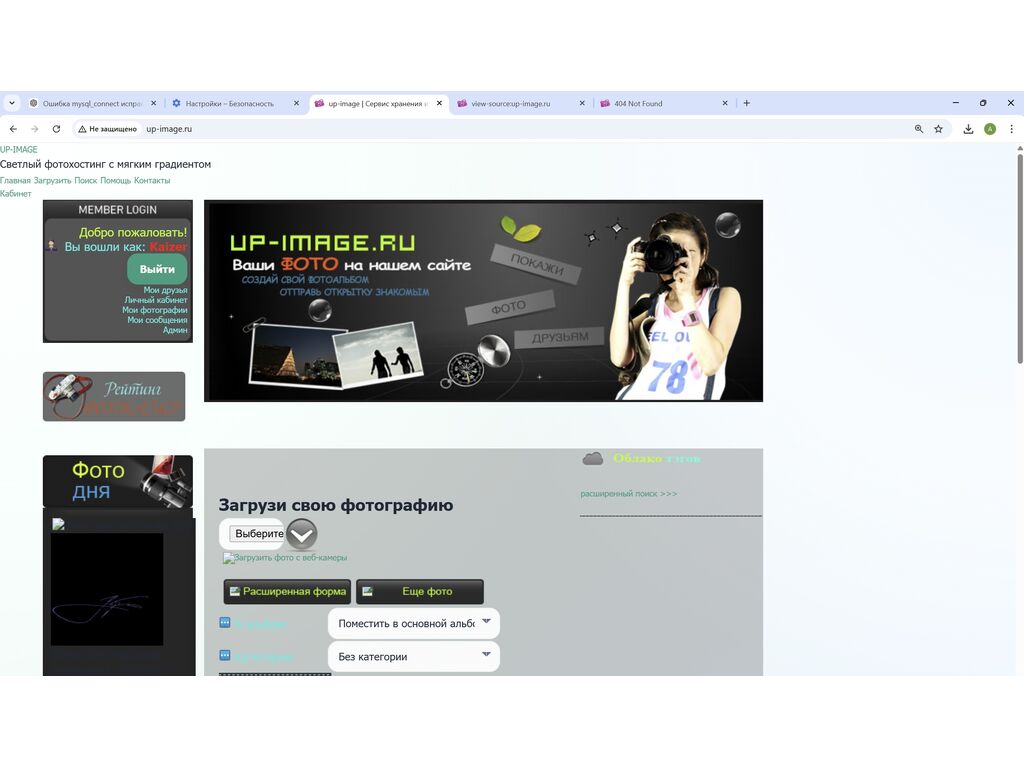
Task: Open the browser tab search dropdown
Action: click(12, 103)
